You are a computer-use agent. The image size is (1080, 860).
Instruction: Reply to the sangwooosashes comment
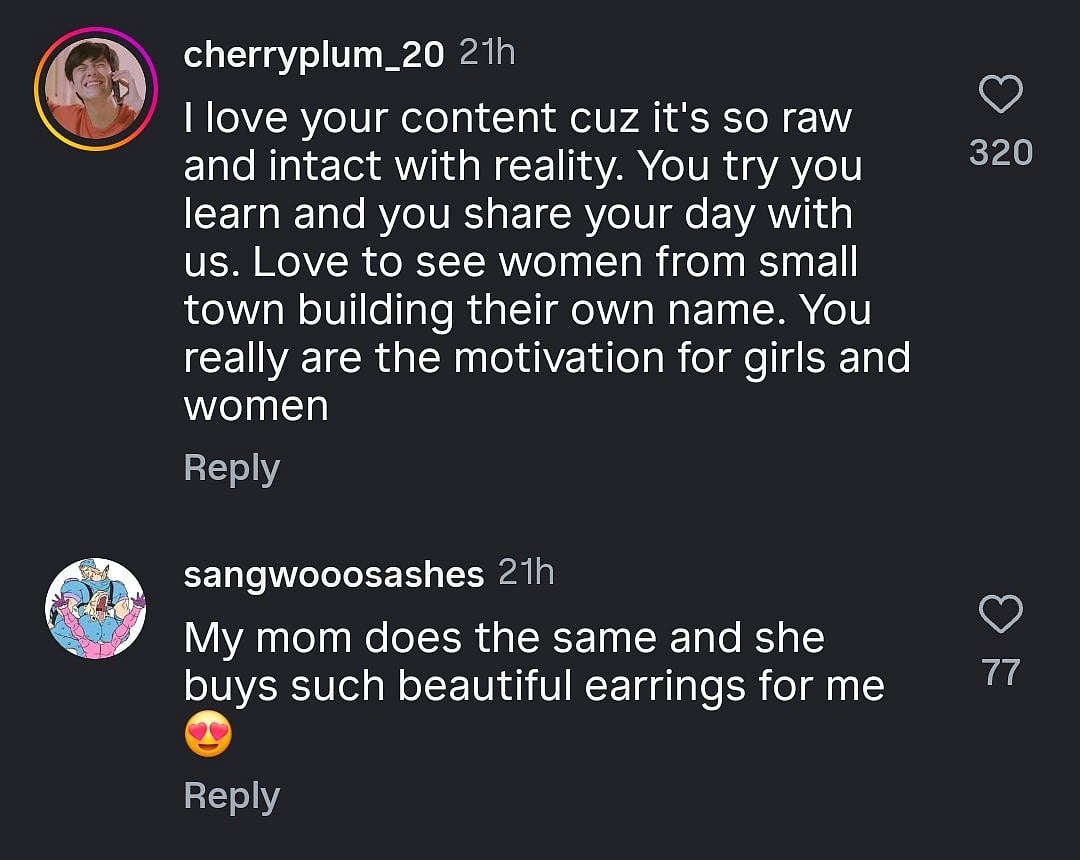231,796
